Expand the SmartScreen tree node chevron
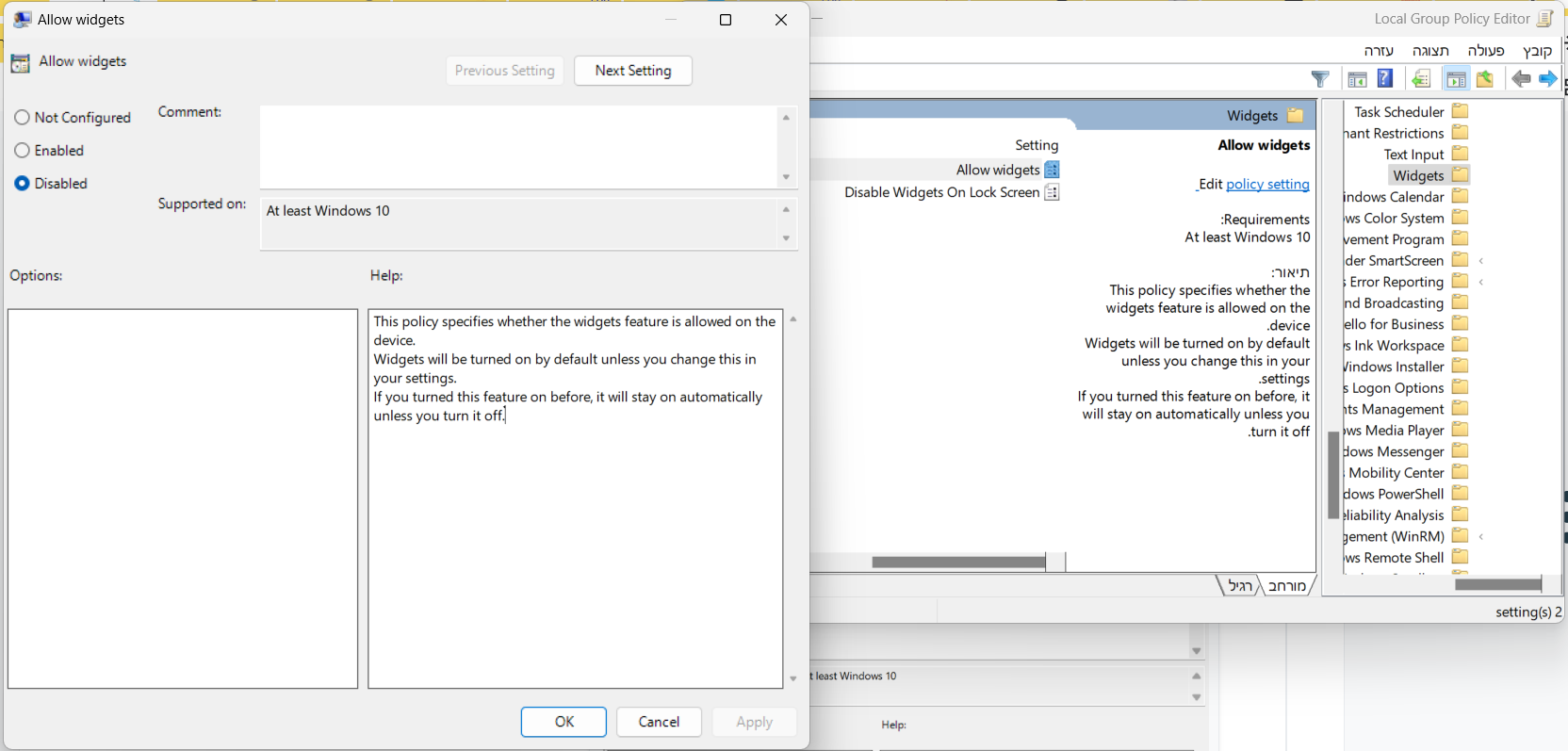 [1481, 261]
